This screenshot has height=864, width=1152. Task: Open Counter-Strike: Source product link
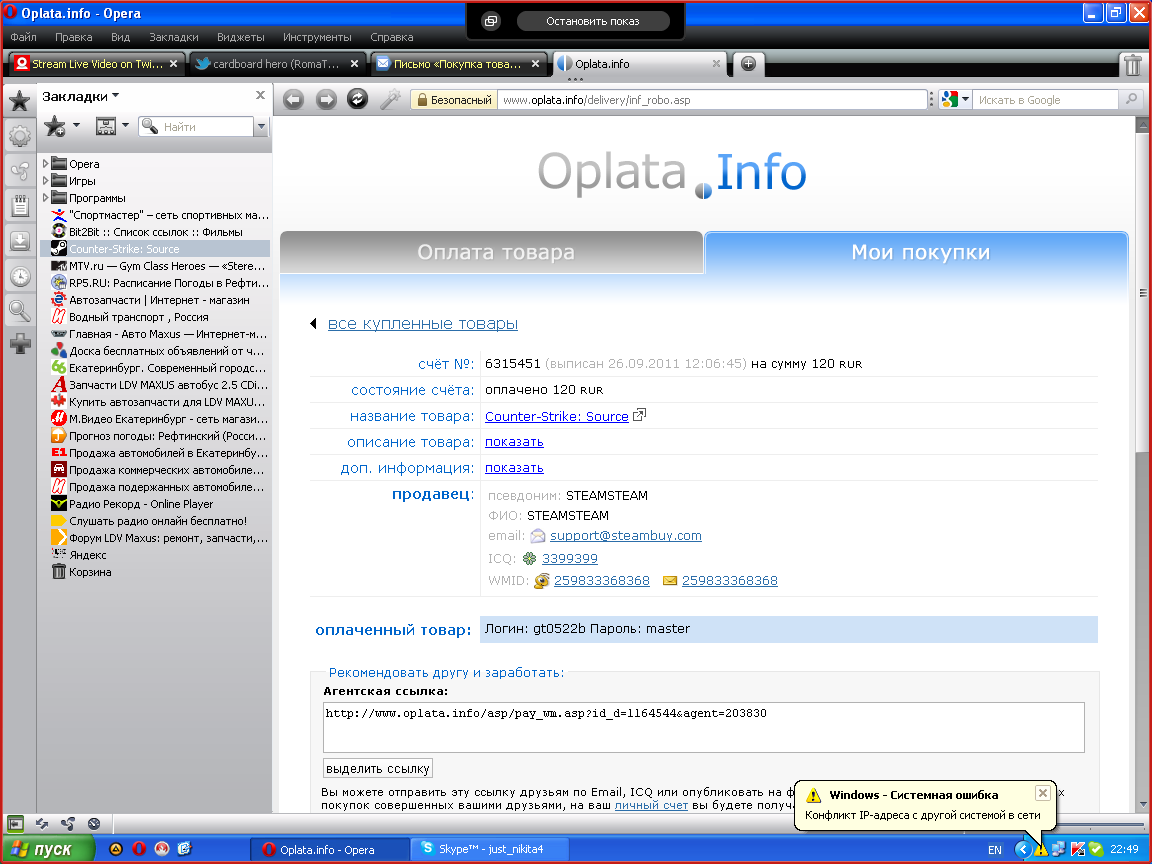click(557, 416)
